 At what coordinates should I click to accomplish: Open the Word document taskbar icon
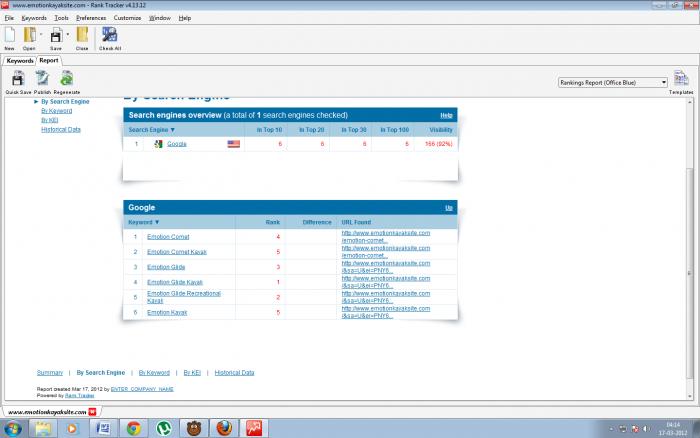[x=103, y=429]
